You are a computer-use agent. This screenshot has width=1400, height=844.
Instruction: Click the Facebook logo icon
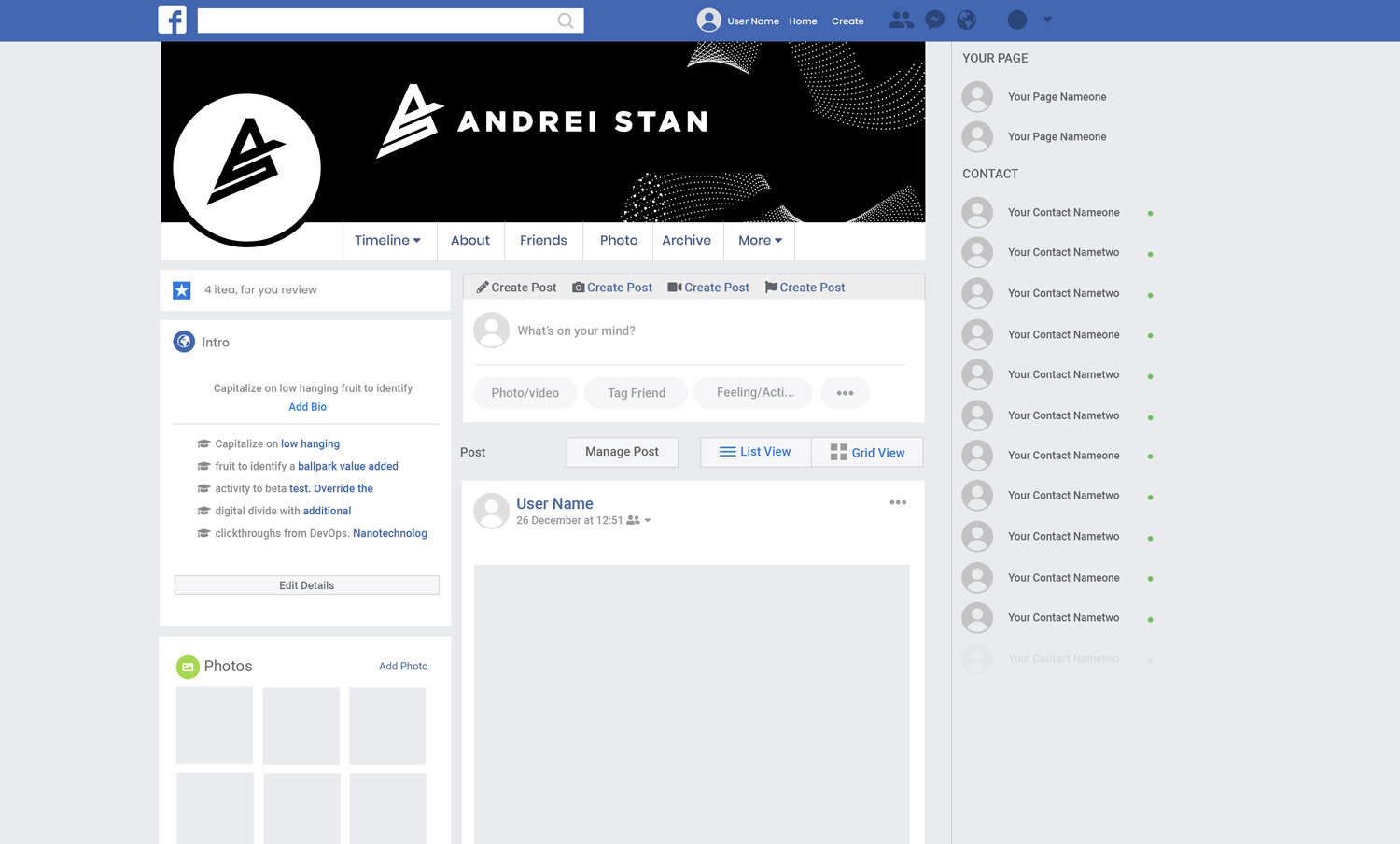pos(173,20)
